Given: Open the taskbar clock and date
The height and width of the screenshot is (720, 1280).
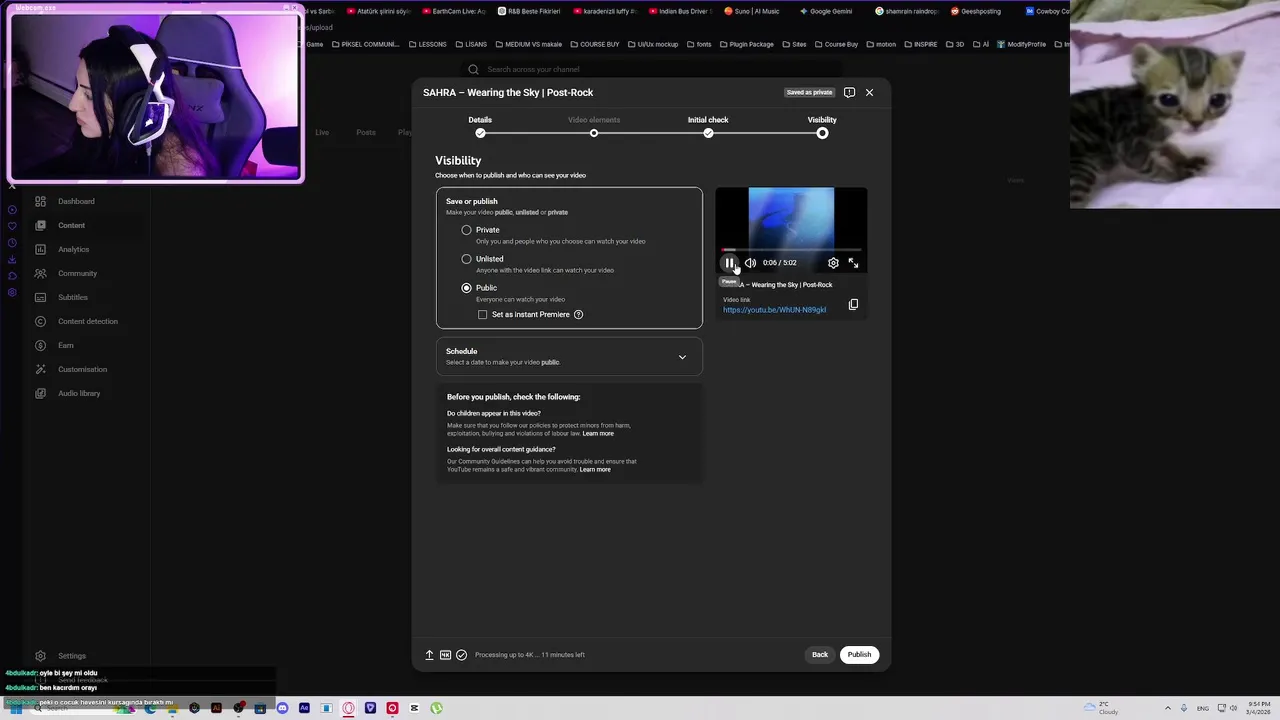Looking at the screenshot, I should click(1259, 708).
